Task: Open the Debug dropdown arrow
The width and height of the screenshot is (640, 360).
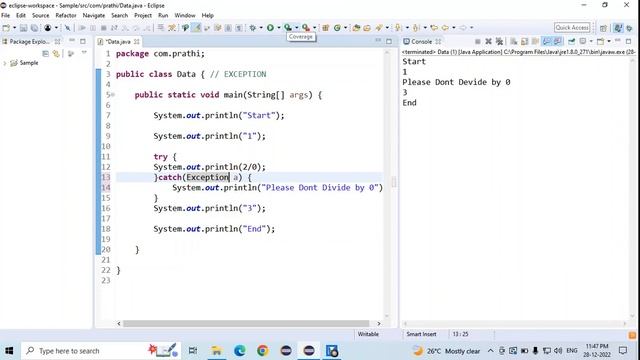Action: coord(261,28)
